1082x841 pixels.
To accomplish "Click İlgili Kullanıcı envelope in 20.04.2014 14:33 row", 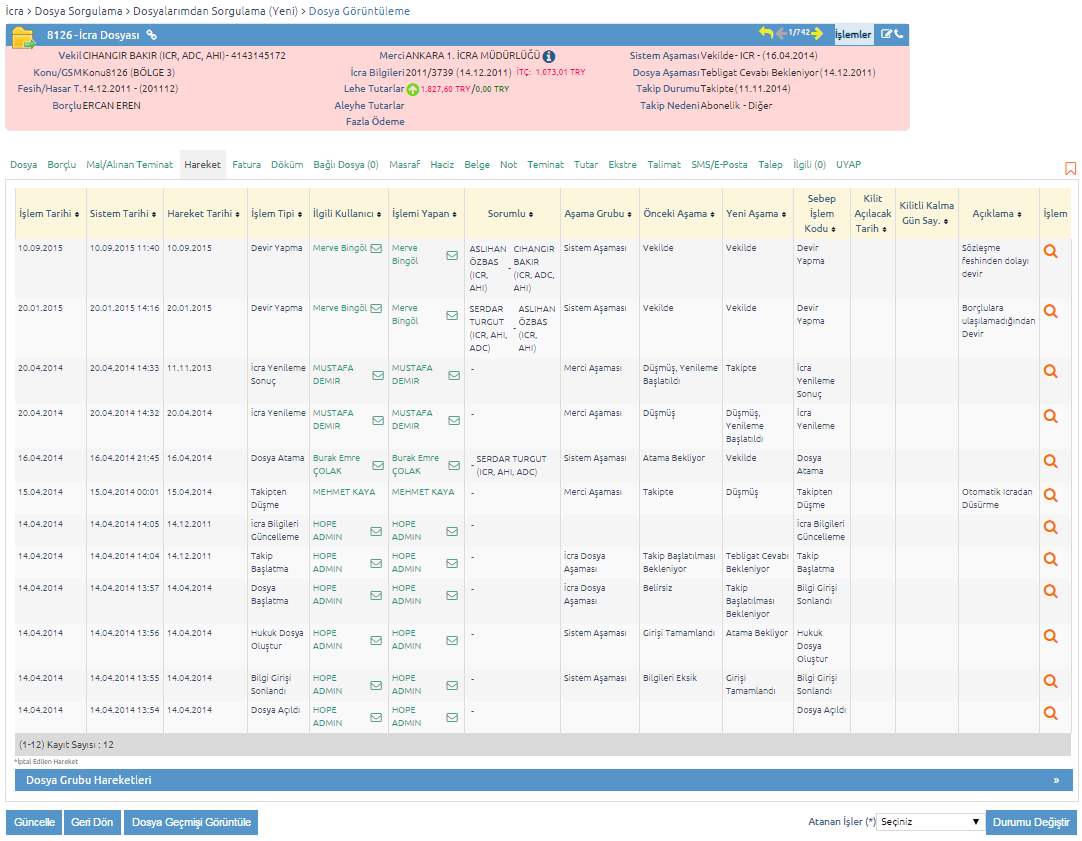I will (x=378, y=375).
